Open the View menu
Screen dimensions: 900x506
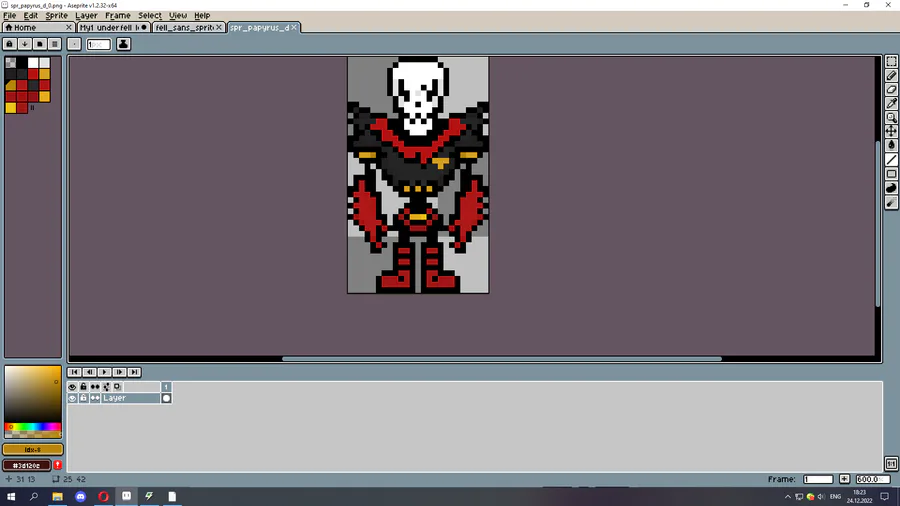[x=178, y=15]
